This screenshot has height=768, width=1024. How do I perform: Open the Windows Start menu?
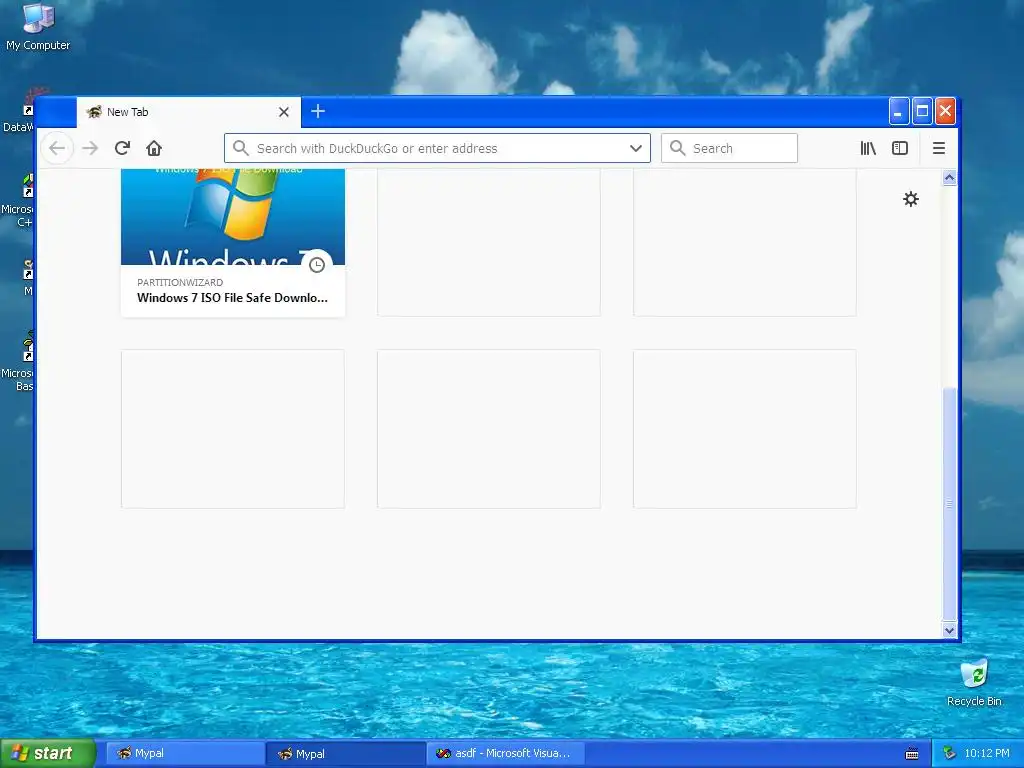click(48, 753)
